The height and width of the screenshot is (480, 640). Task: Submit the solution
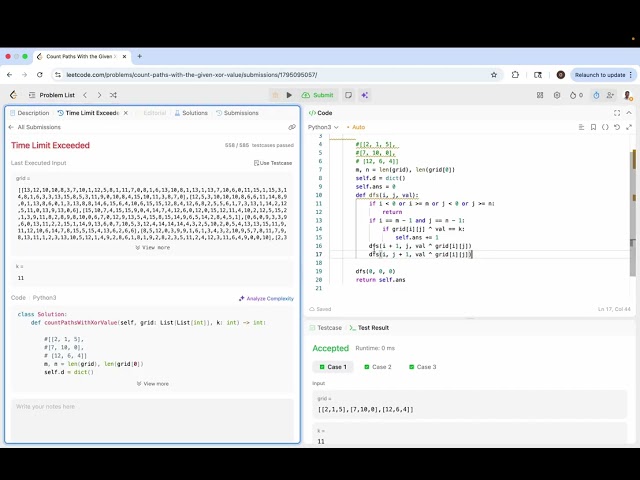318,95
